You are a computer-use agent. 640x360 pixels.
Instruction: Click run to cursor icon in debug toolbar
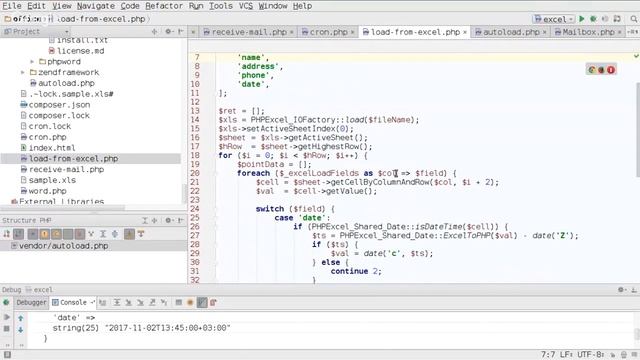pos(164,302)
